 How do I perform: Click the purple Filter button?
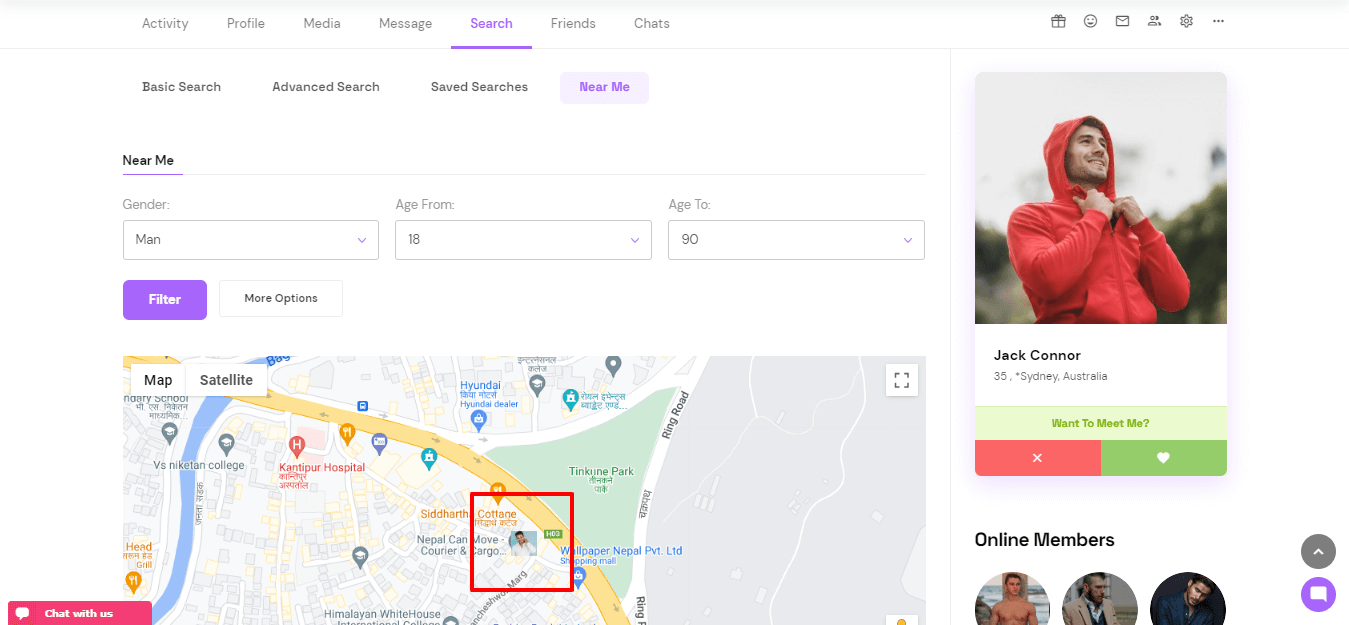pyautogui.click(x=165, y=299)
